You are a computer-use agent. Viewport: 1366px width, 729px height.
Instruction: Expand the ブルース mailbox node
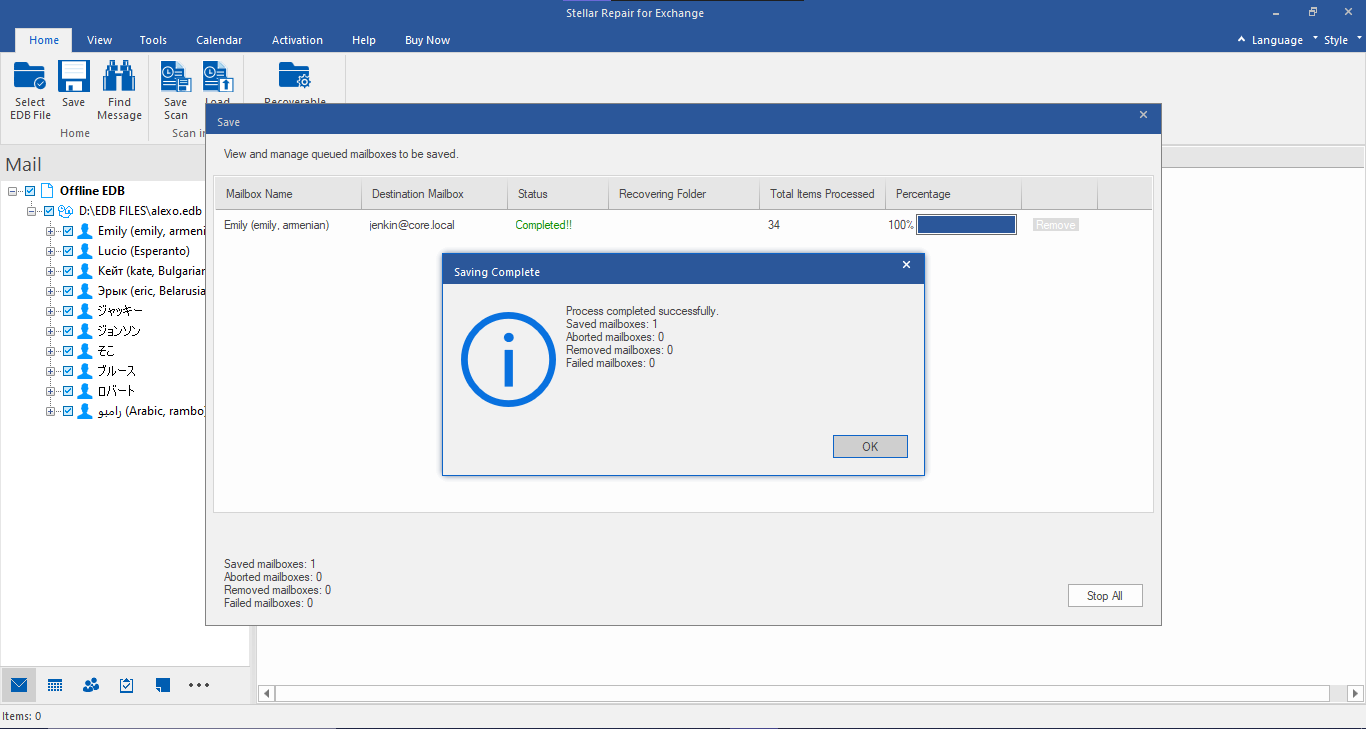(x=51, y=371)
